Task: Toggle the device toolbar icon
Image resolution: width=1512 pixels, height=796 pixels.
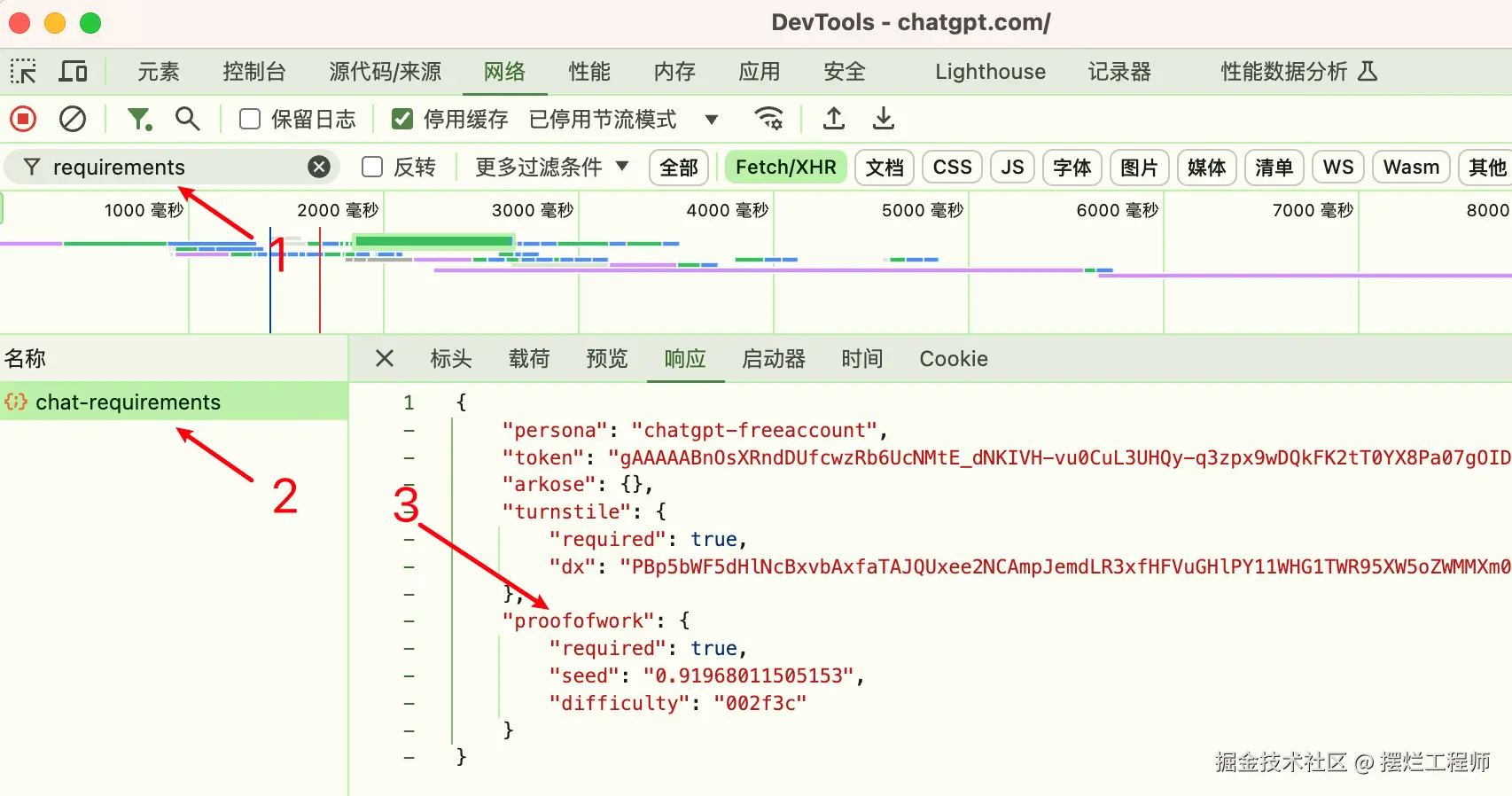Action: (73, 71)
